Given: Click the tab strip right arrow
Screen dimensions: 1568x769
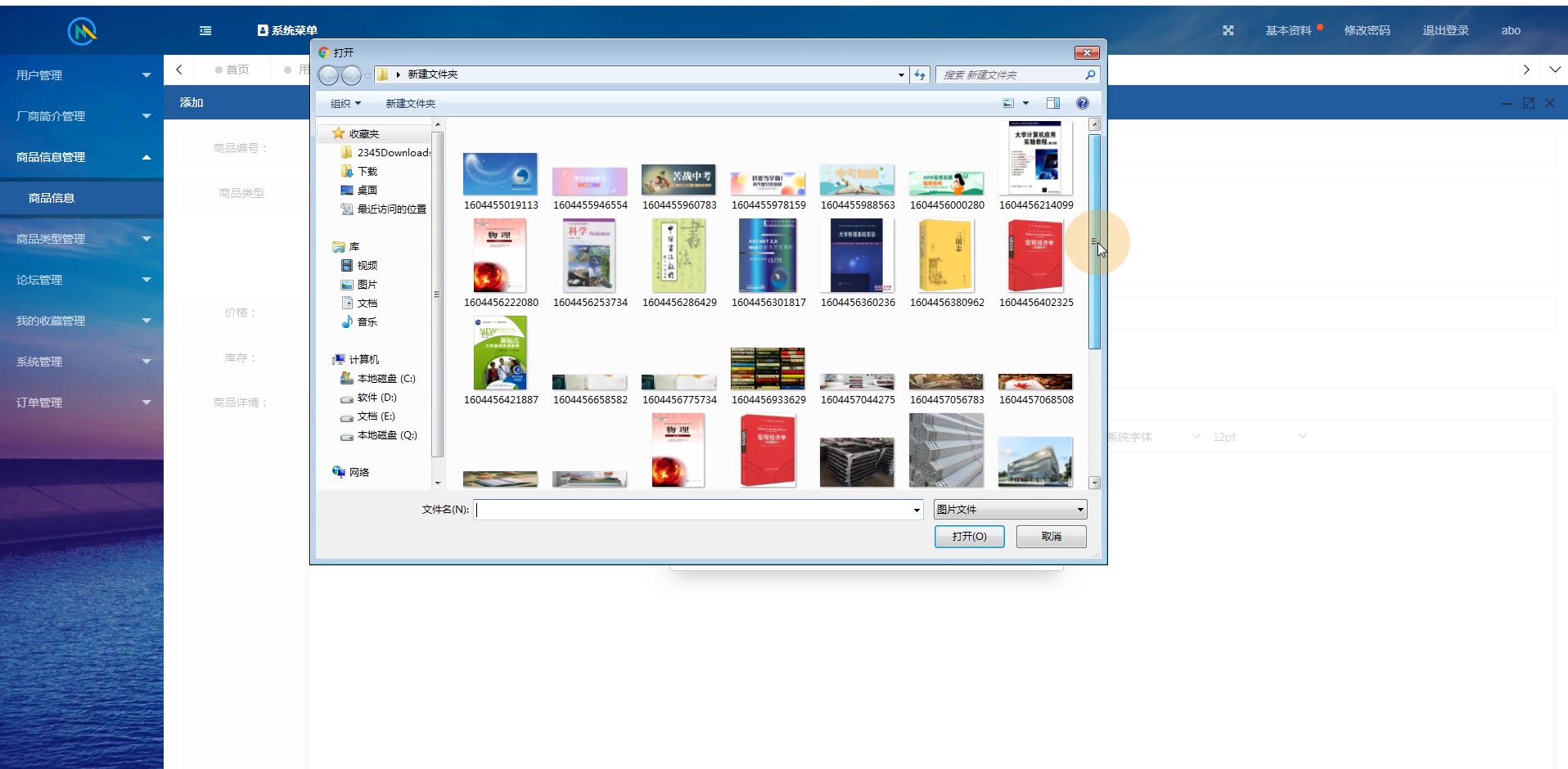Looking at the screenshot, I should point(1526,70).
